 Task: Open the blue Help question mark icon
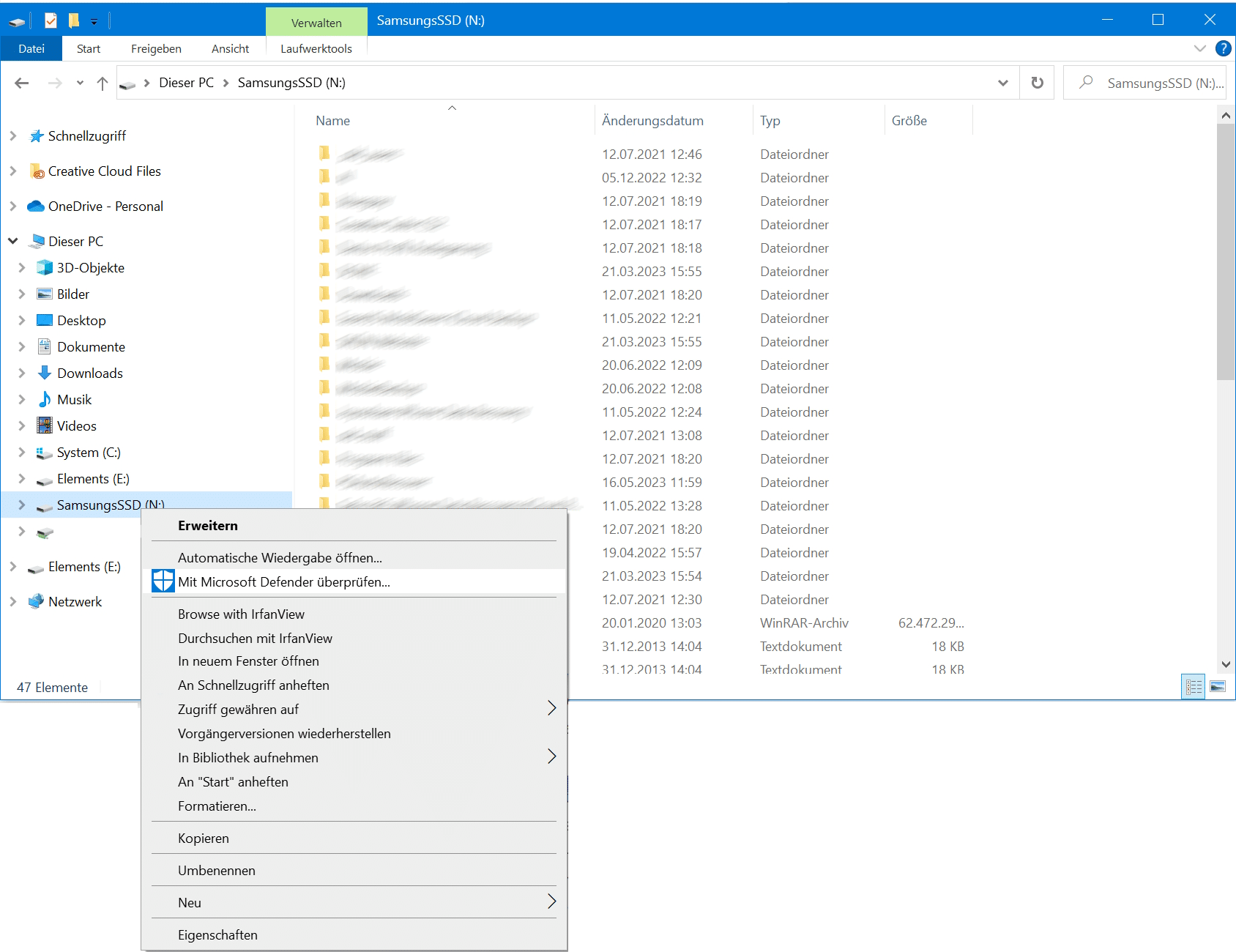(1223, 48)
